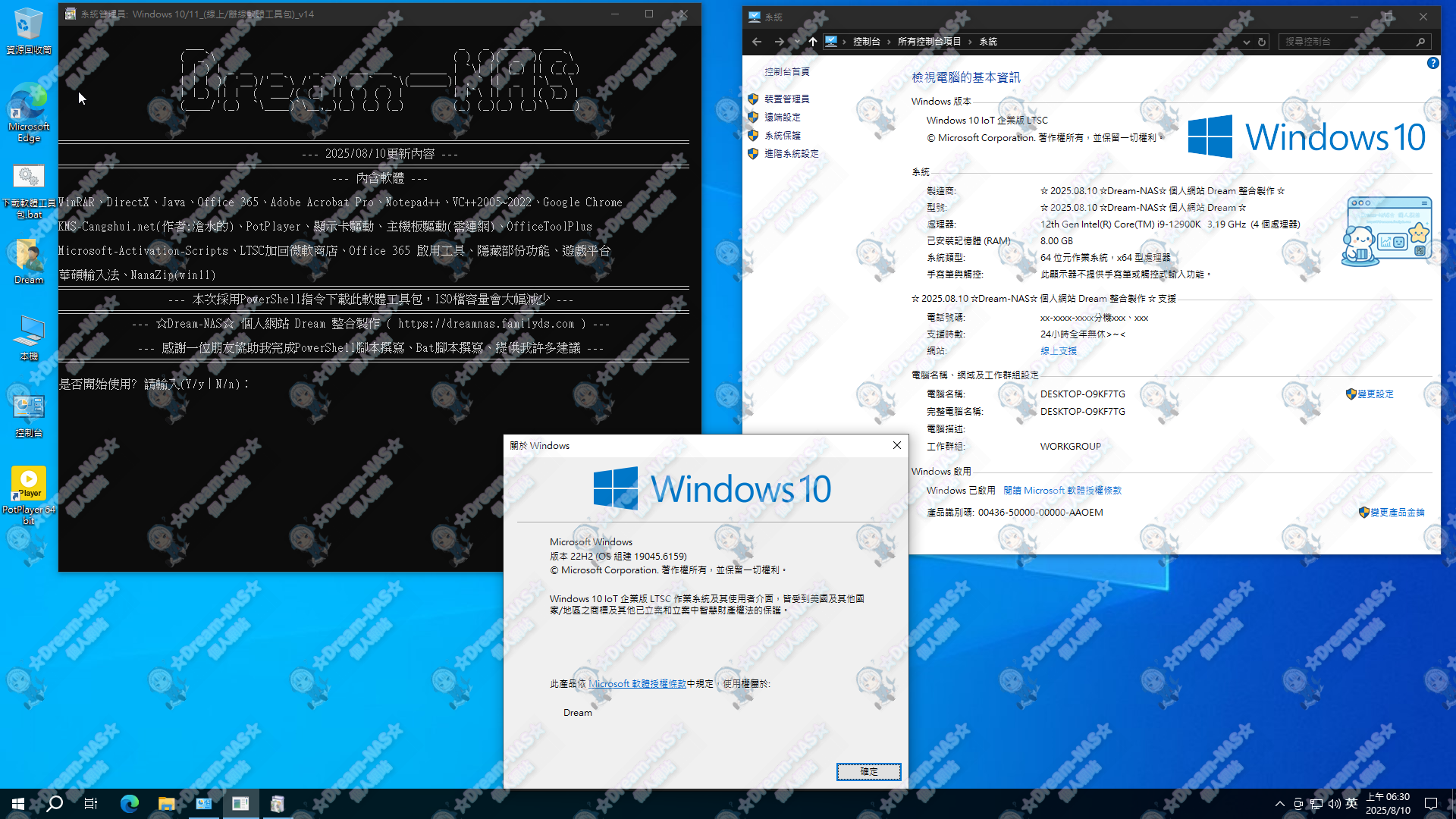
Task: Open the Dream desktop shortcut
Action: point(28,254)
